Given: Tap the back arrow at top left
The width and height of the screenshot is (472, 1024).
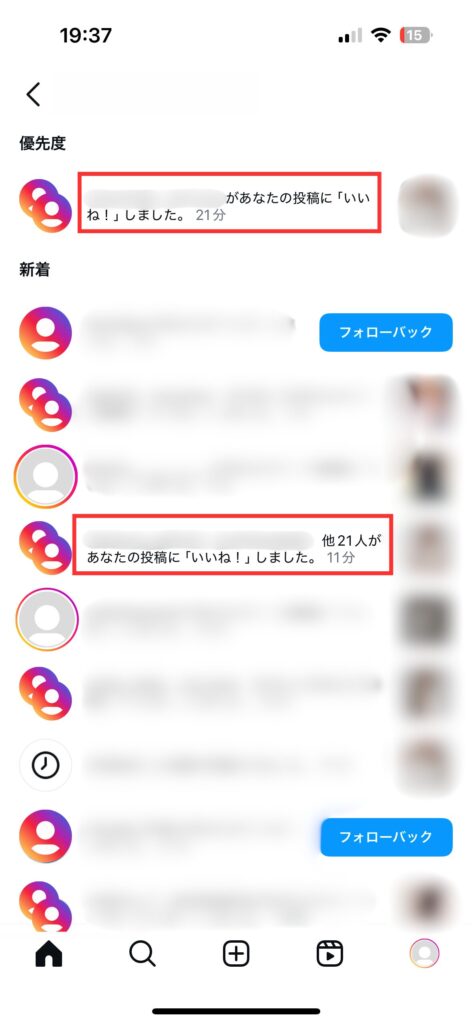Looking at the screenshot, I should coord(33,94).
